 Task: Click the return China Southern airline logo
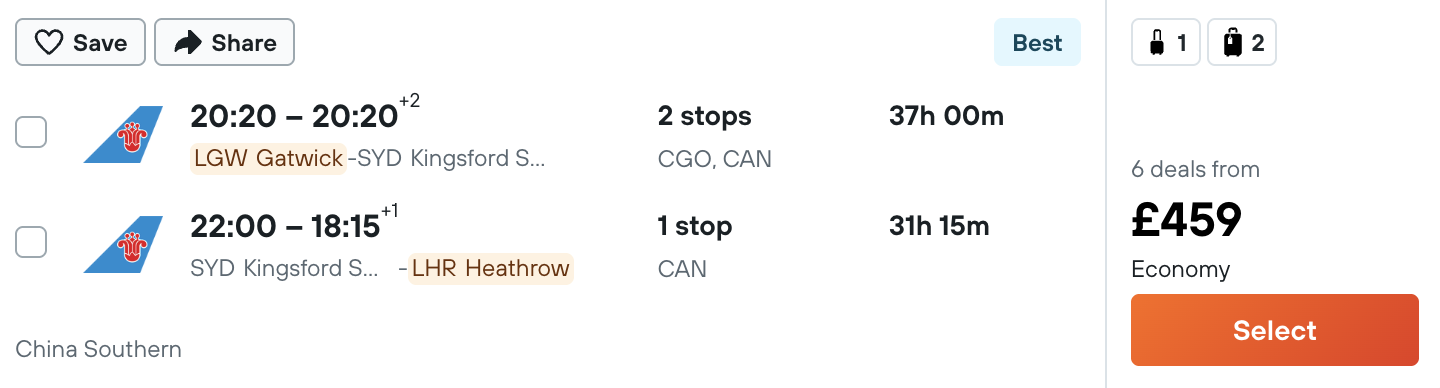pos(123,244)
